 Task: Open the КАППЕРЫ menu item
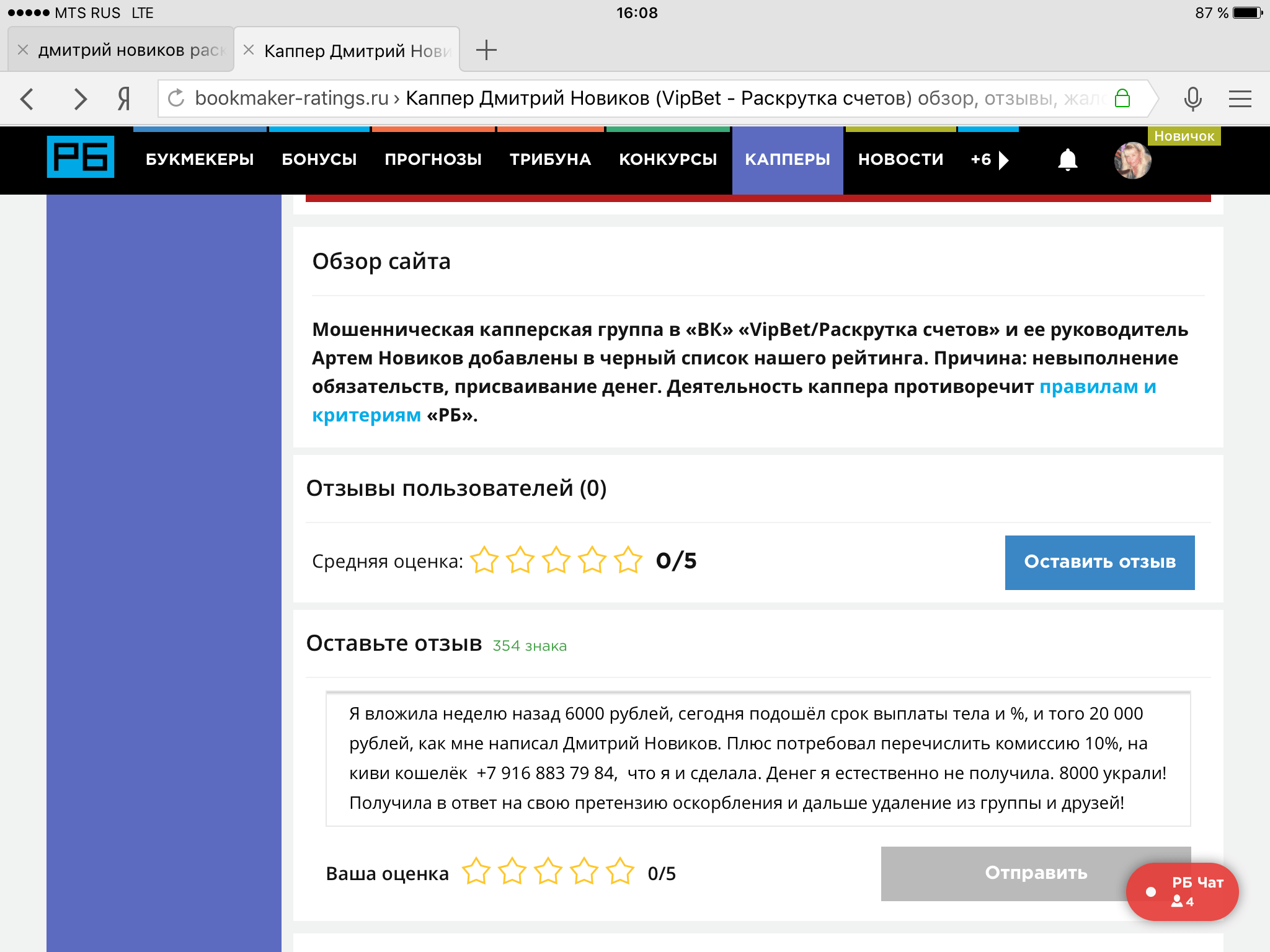788,159
